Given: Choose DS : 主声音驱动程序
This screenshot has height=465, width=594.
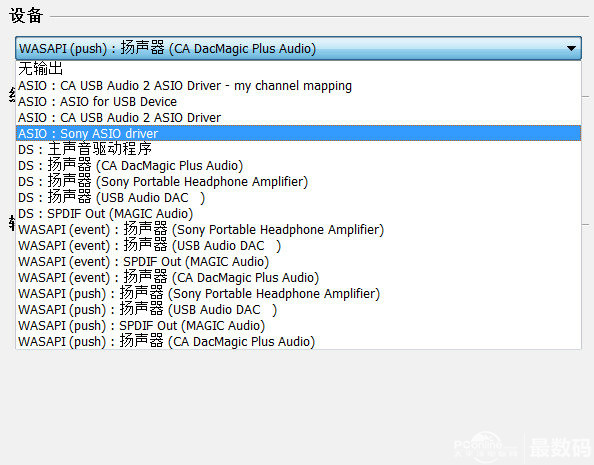Looking at the screenshot, I should click(299, 149).
